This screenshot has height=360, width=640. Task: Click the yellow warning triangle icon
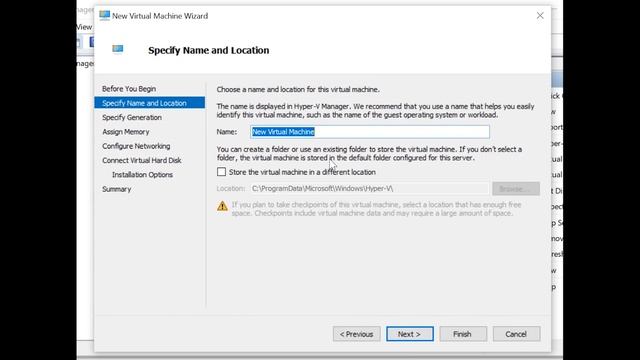[222, 206]
